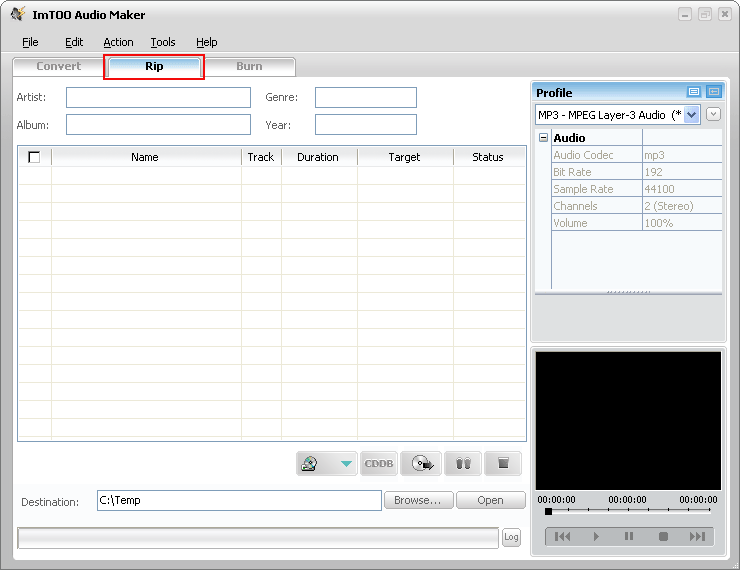Close the ImTOO Audio Maker window
The image size is (740, 570).
[x=725, y=15]
